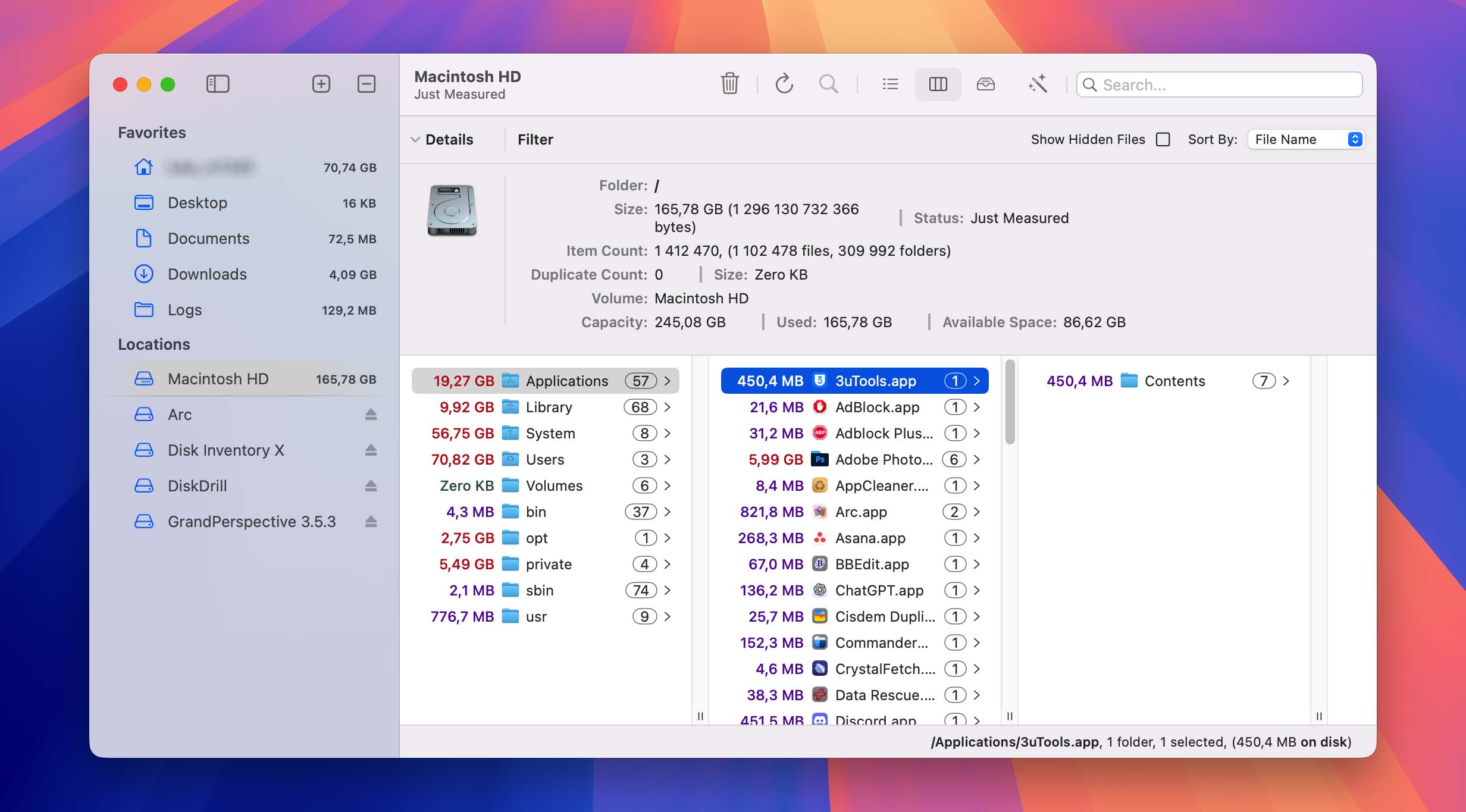The image size is (1466, 812).
Task: Eject the GrandPerspective 3.5.3 volume
Action: pyautogui.click(x=371, y=522)
